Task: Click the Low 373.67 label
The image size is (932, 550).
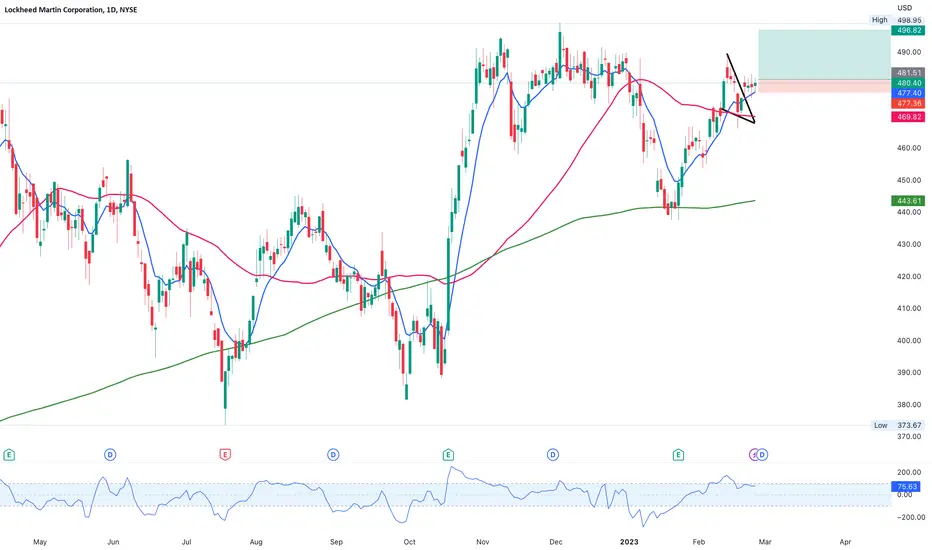Action: (x=898, y=425)
